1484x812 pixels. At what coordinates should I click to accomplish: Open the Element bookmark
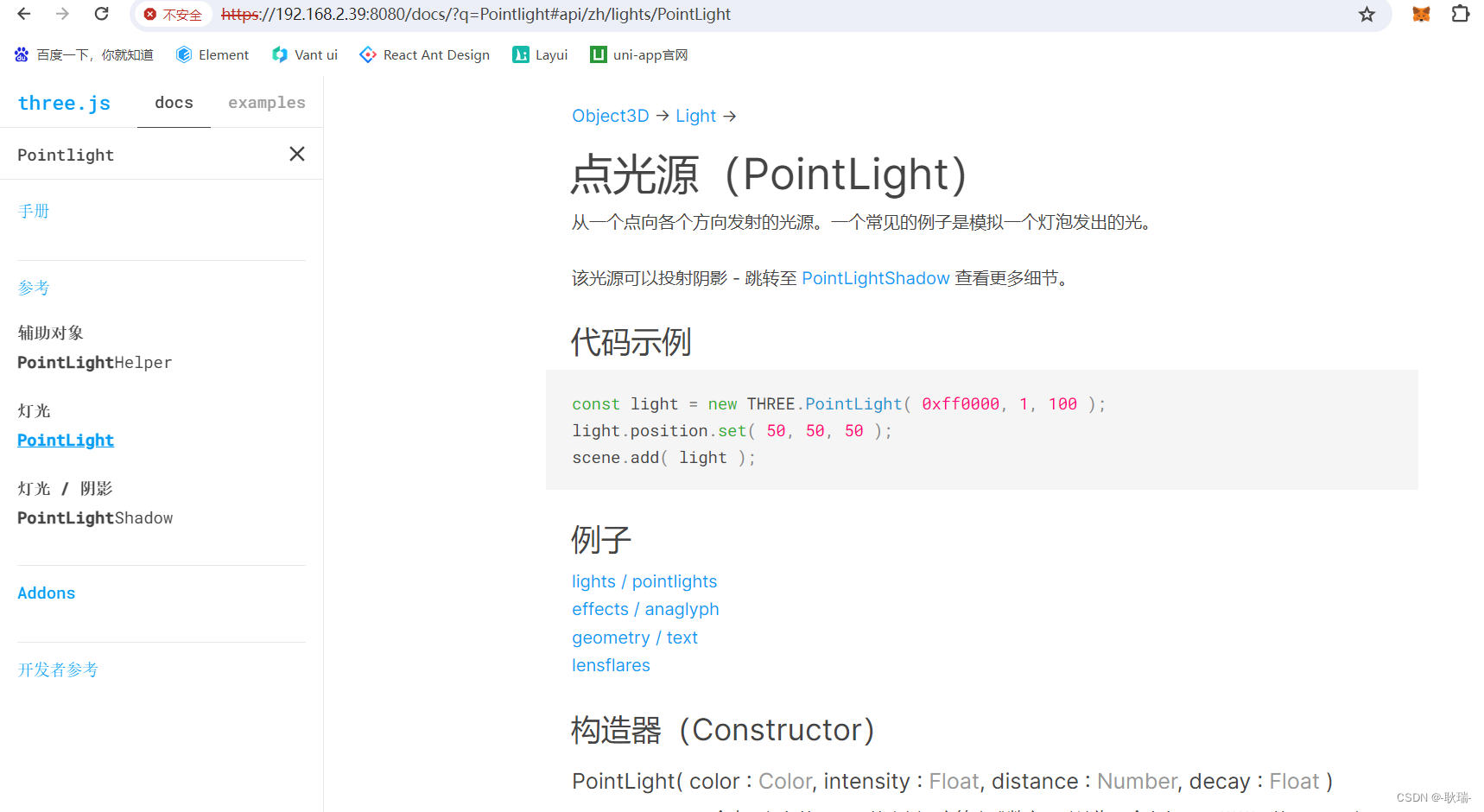(x=212, y=54)
